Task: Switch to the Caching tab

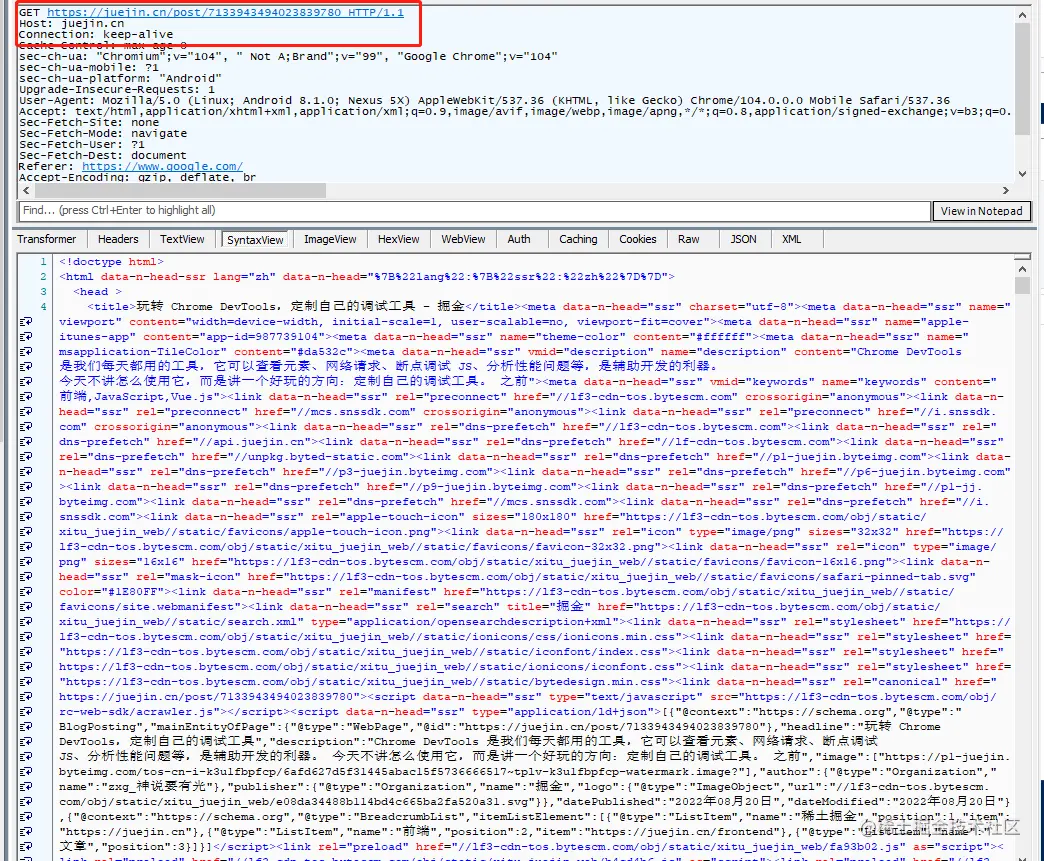Action: [x=578, y=239]
